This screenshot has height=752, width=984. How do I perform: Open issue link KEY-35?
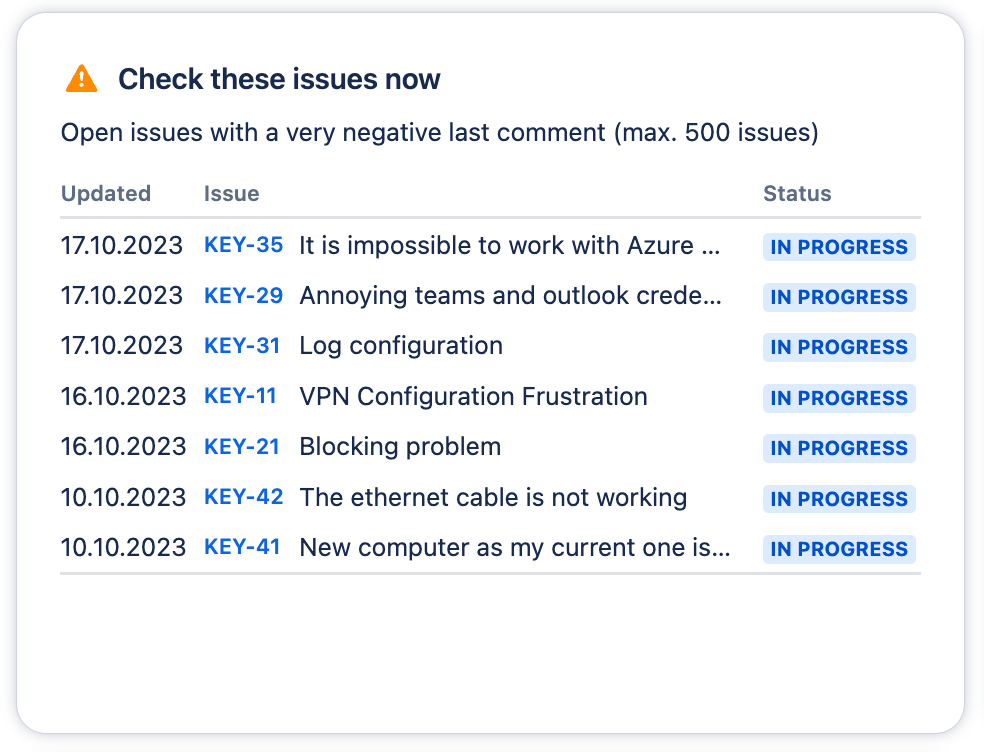[243, 245]
